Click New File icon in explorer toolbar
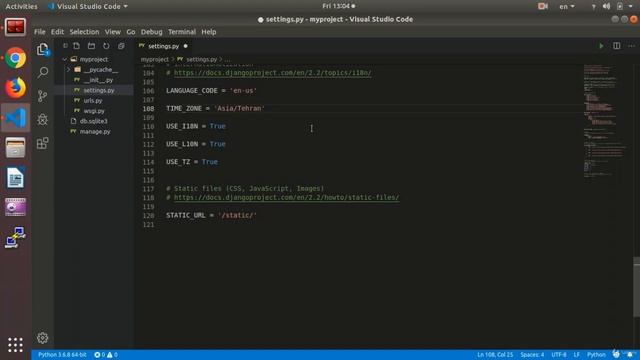Viewport: 640px width, 360px height. tap(76, 46)
